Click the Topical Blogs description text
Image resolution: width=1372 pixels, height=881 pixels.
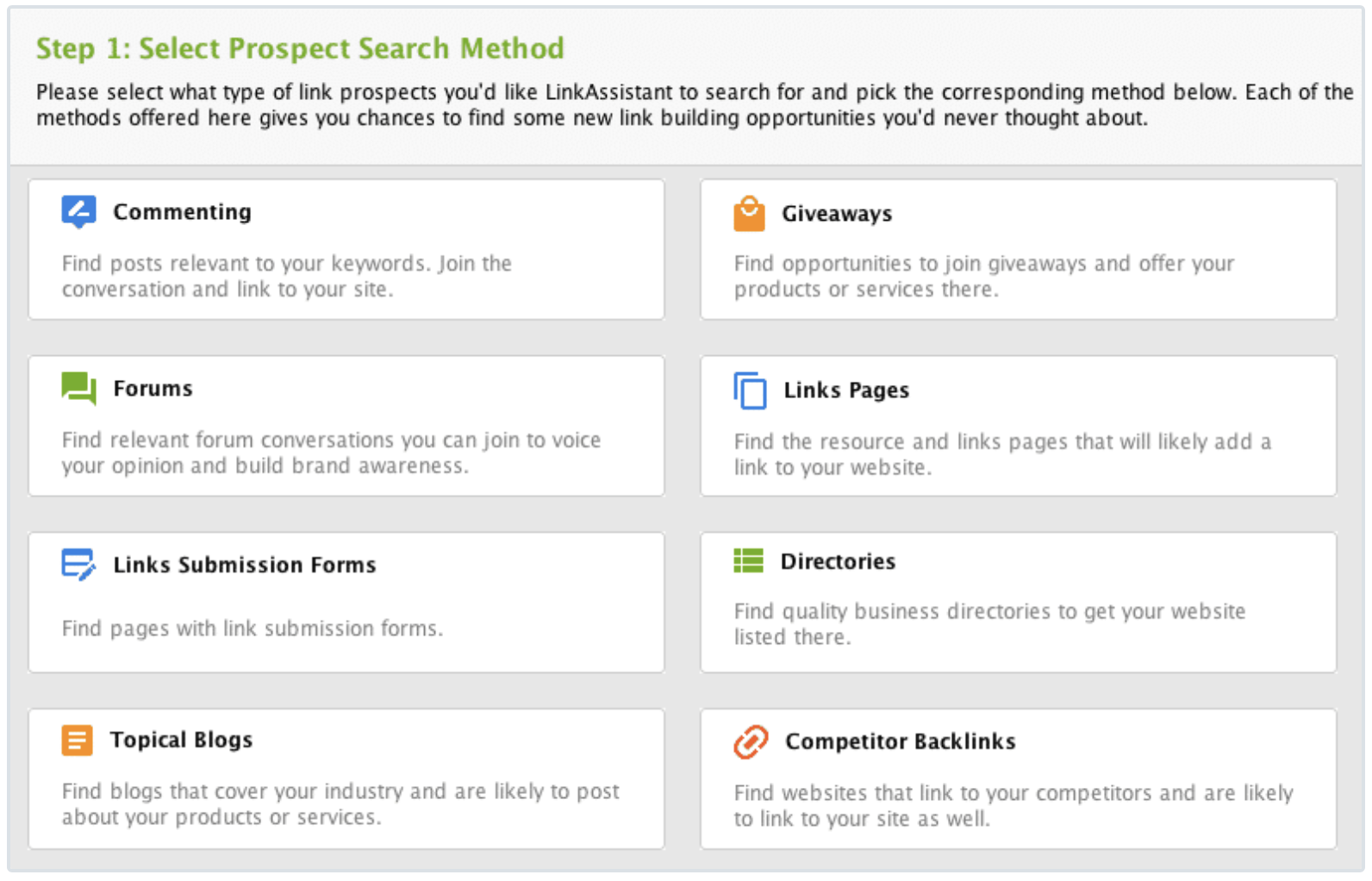coord(340,804)
